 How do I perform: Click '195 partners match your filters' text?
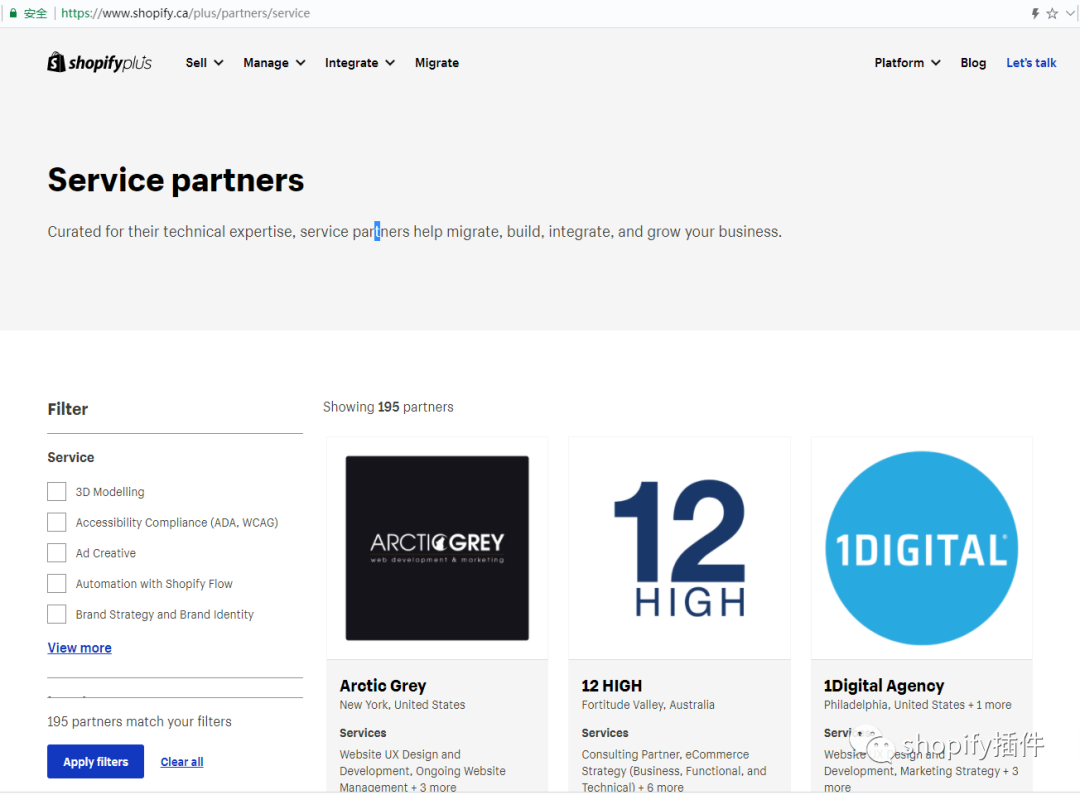(x=139, y=721)
